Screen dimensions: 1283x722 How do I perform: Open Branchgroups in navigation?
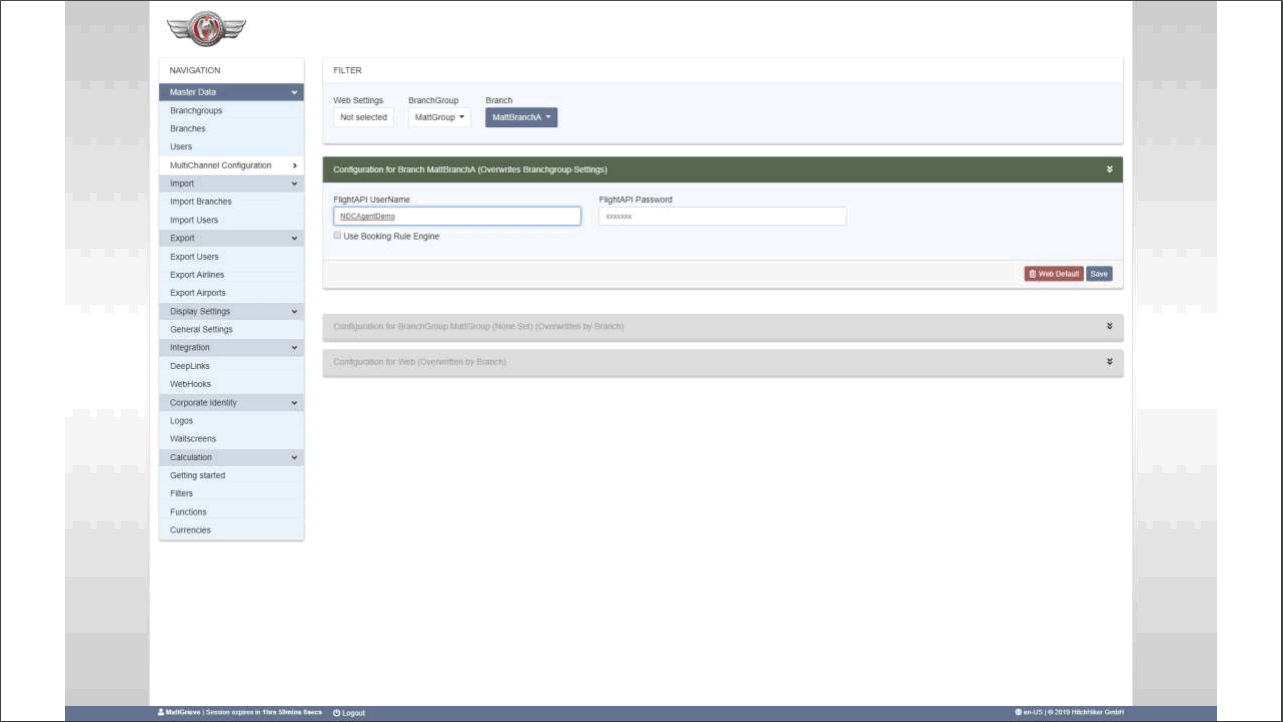[x=196, y=111]
